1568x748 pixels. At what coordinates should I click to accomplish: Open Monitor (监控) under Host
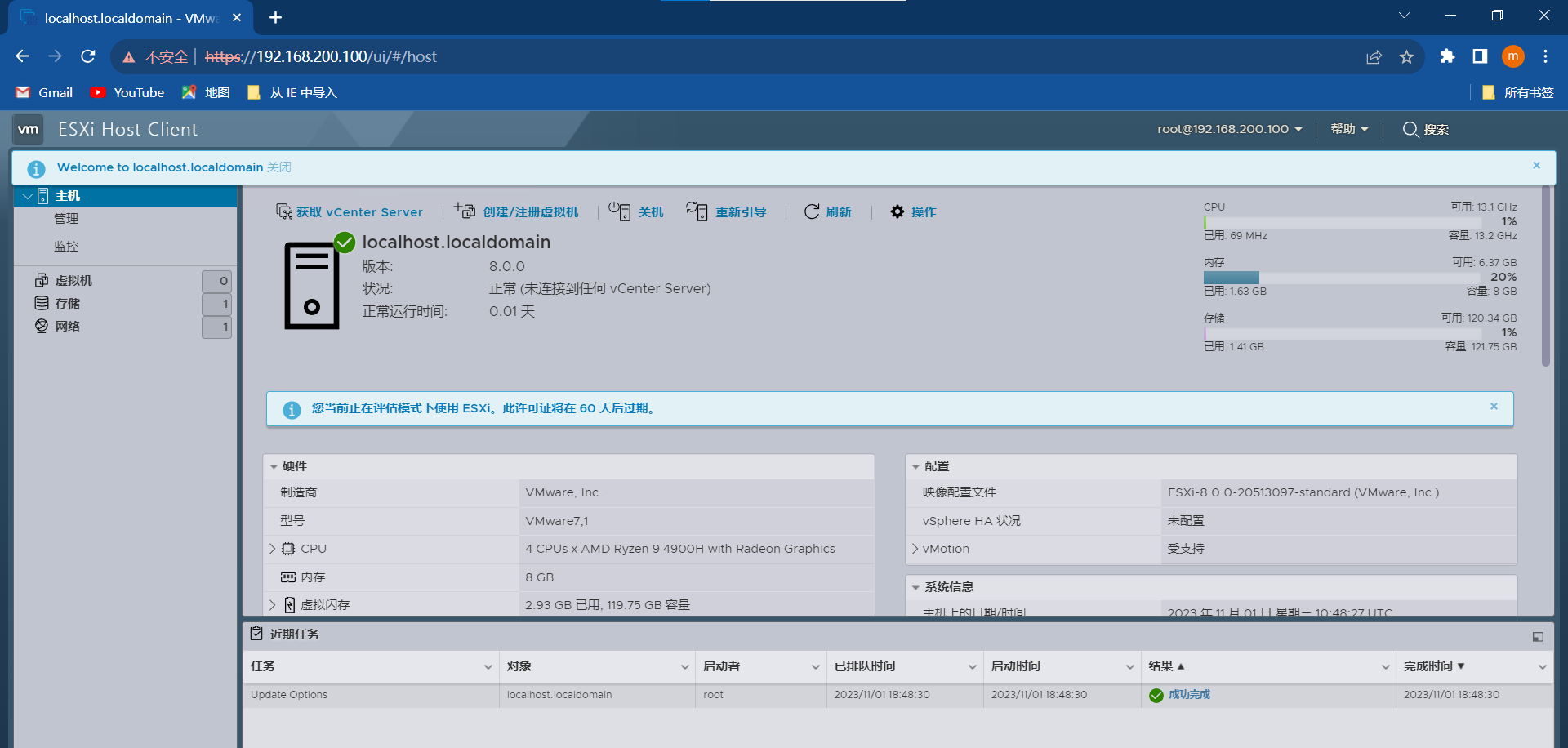click(66, 247)
